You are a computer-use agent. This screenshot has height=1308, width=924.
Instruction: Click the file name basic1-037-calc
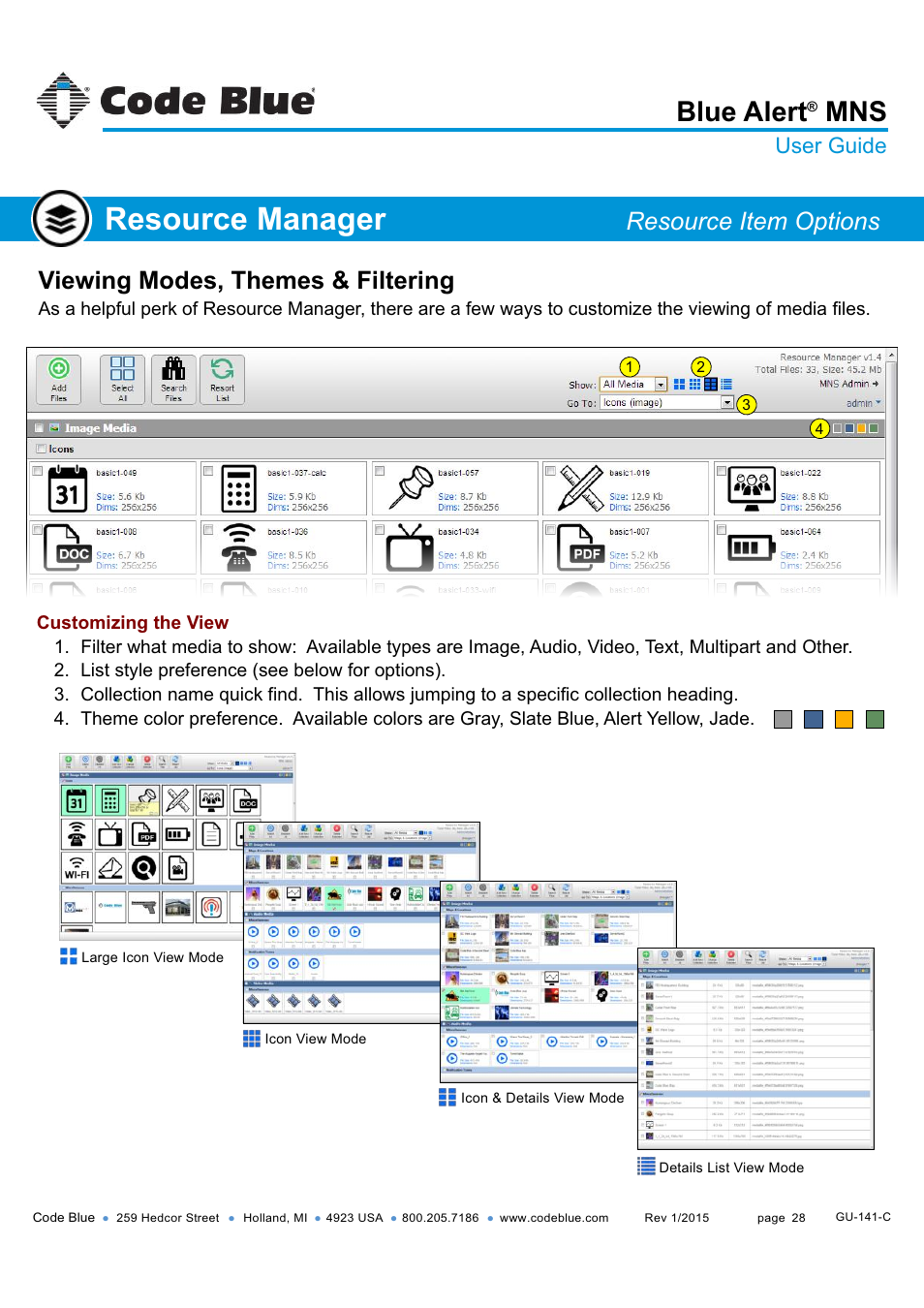pyautogui.click(x=296, y=473)
